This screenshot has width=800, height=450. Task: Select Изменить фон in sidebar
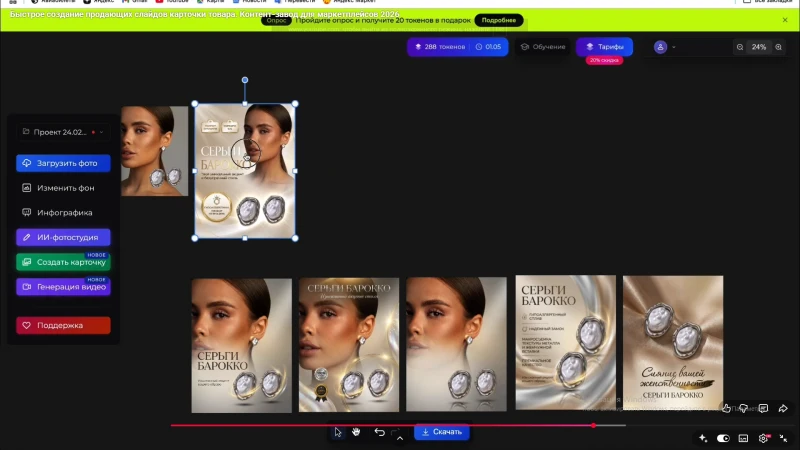63,188
